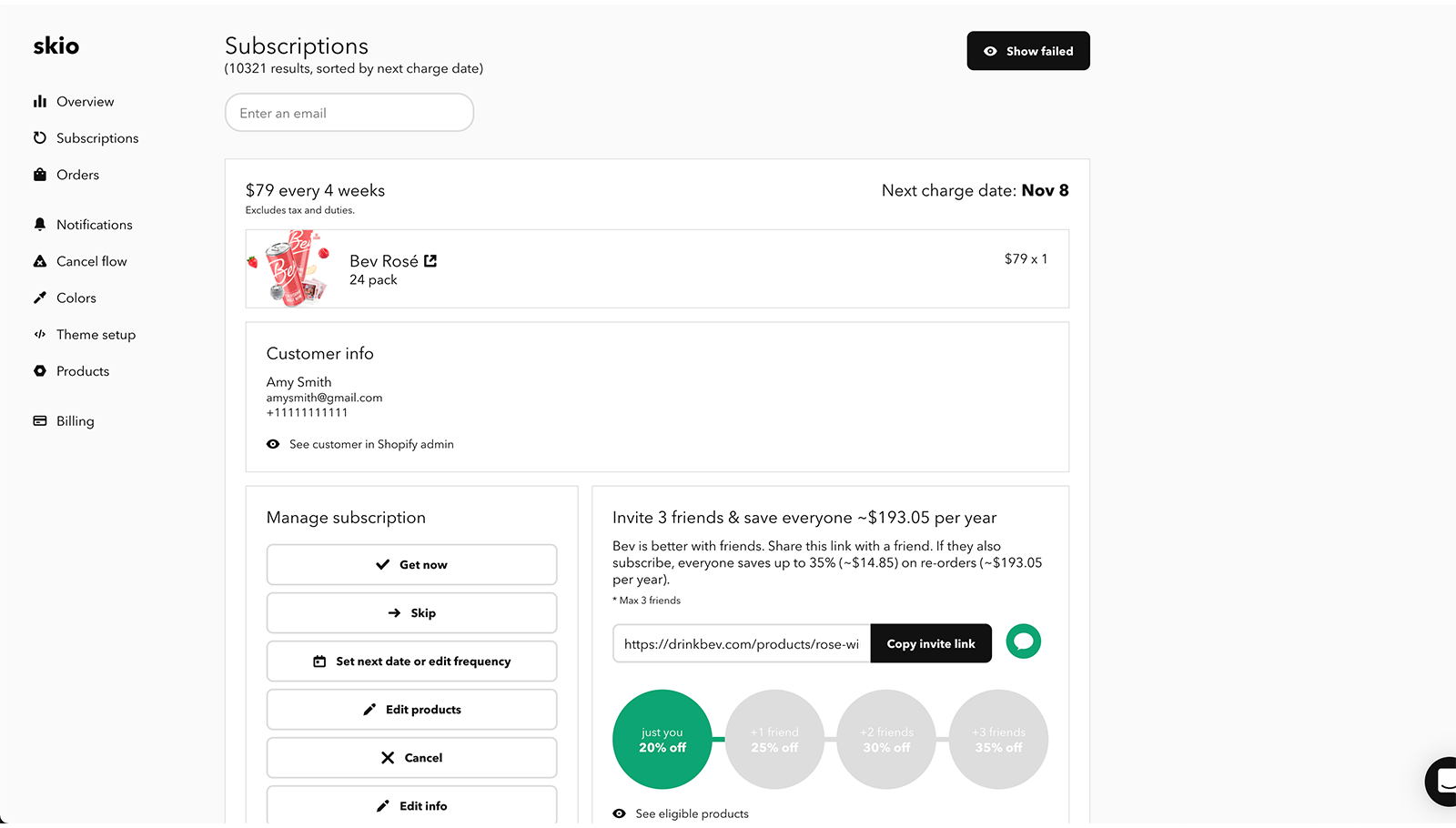This screenshot has height=828, width=1456.
Task: Select the Overview bar chart icon
Action: (x=40, y=101)
